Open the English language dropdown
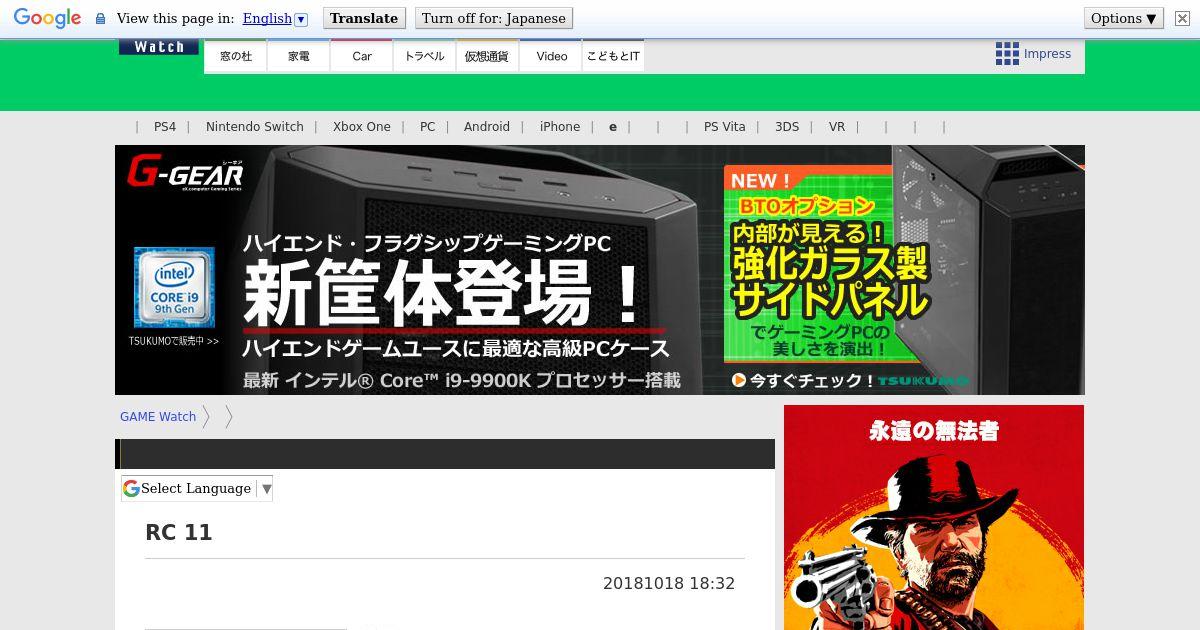This screenshot has width=1200, height=630. pyautogui.click(x=275, y=18)
